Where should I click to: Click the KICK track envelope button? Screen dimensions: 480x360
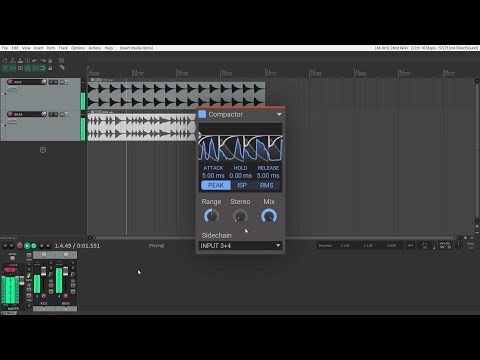pos(12,89)
